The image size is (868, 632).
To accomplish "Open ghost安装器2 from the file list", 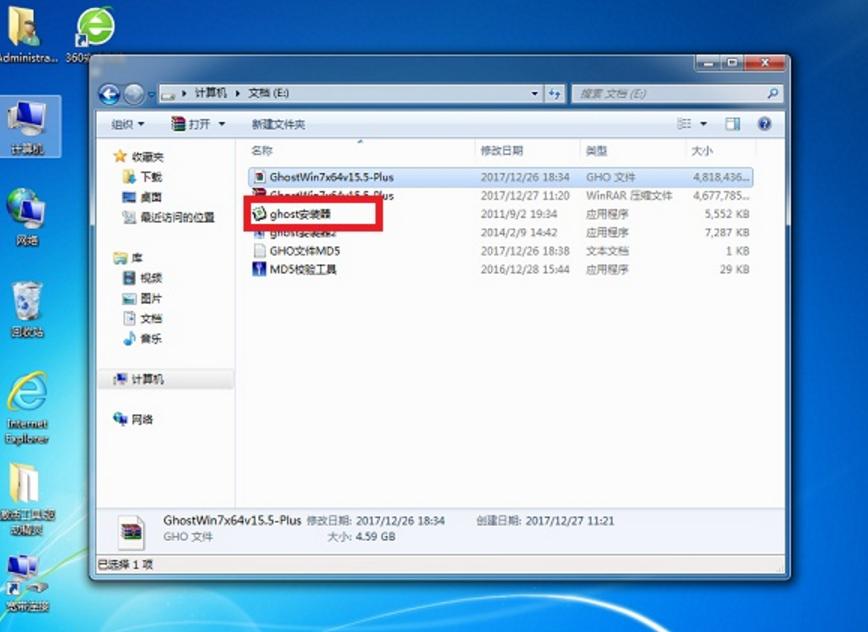I will click(x=300, y=232).
